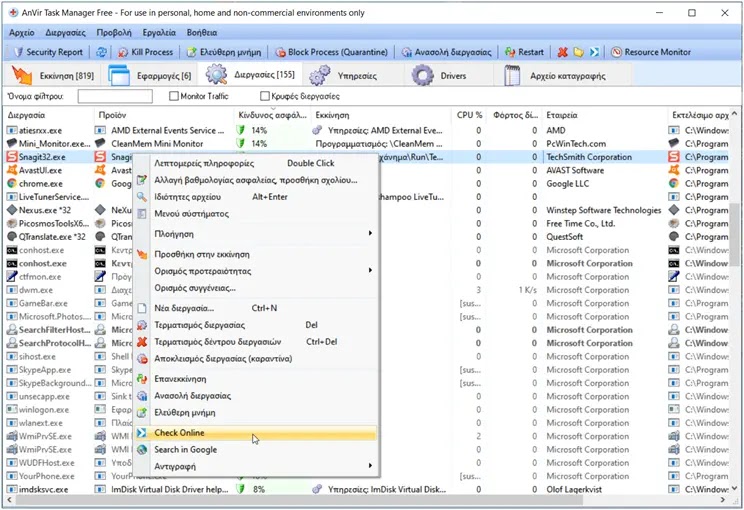Viewport: 744px width, 510px height.
Task: Click Ελεύθερη μνήμη in the toolbar
Action: click(223, 52)
